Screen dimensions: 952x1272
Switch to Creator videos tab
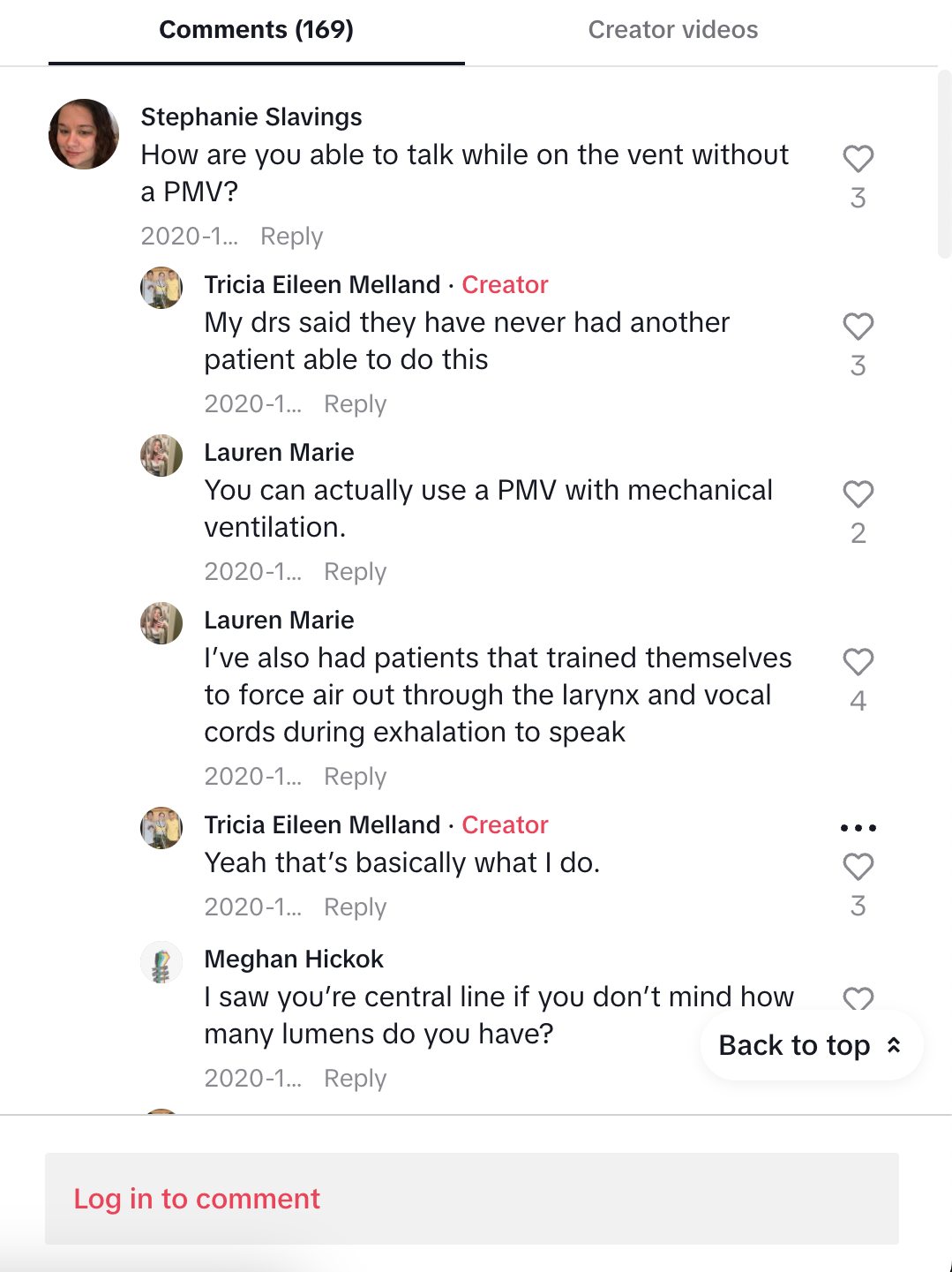pyautogui.click(x=672, y=30)
